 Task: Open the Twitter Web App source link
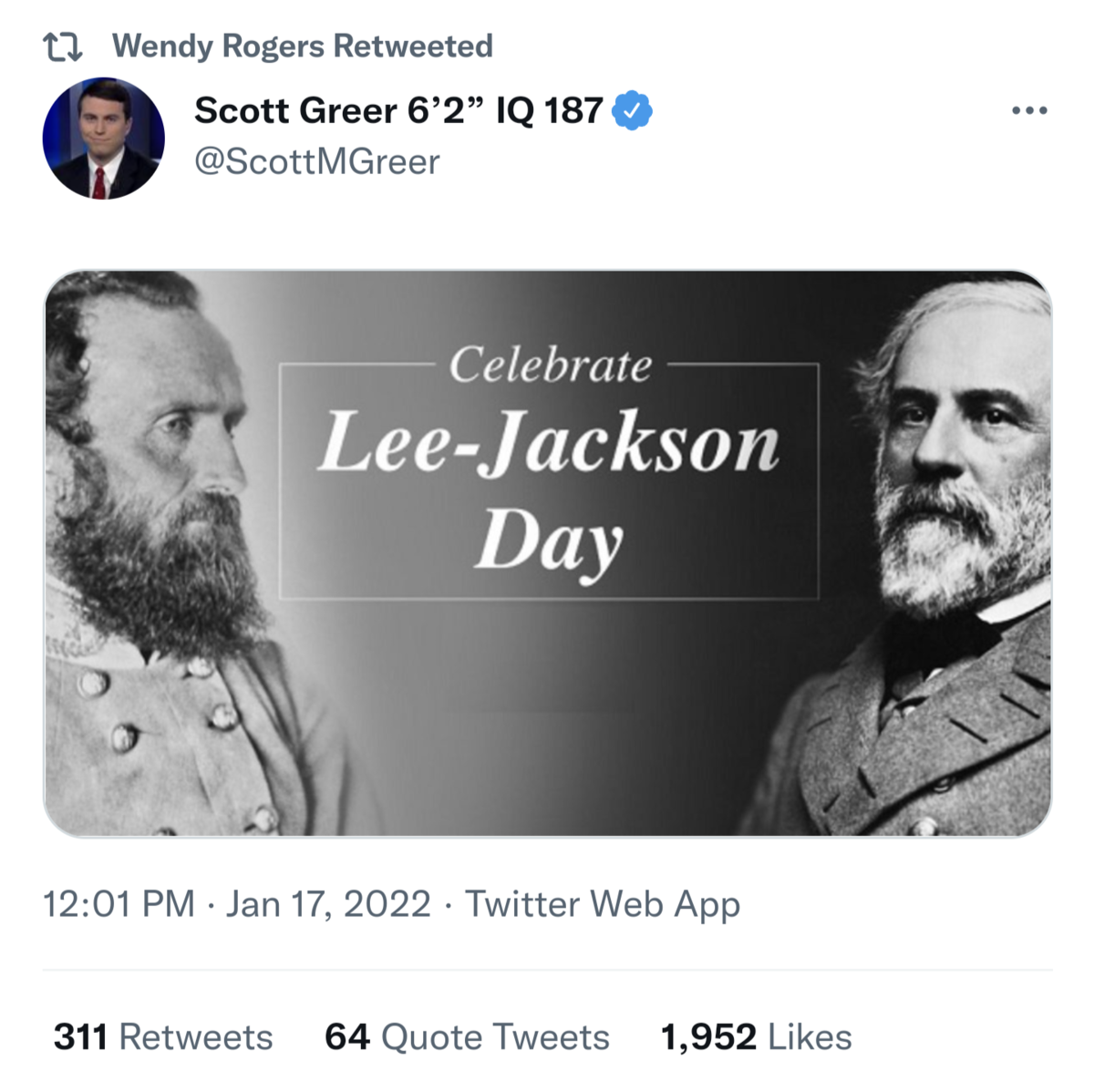click(x=603, y=904)
